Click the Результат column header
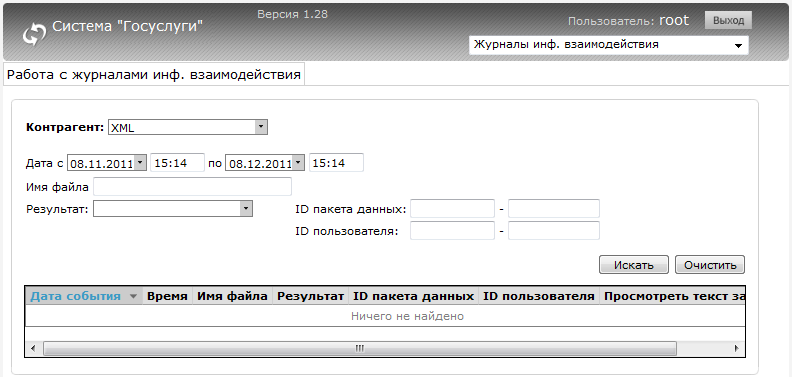 click(x=311, y=296)
